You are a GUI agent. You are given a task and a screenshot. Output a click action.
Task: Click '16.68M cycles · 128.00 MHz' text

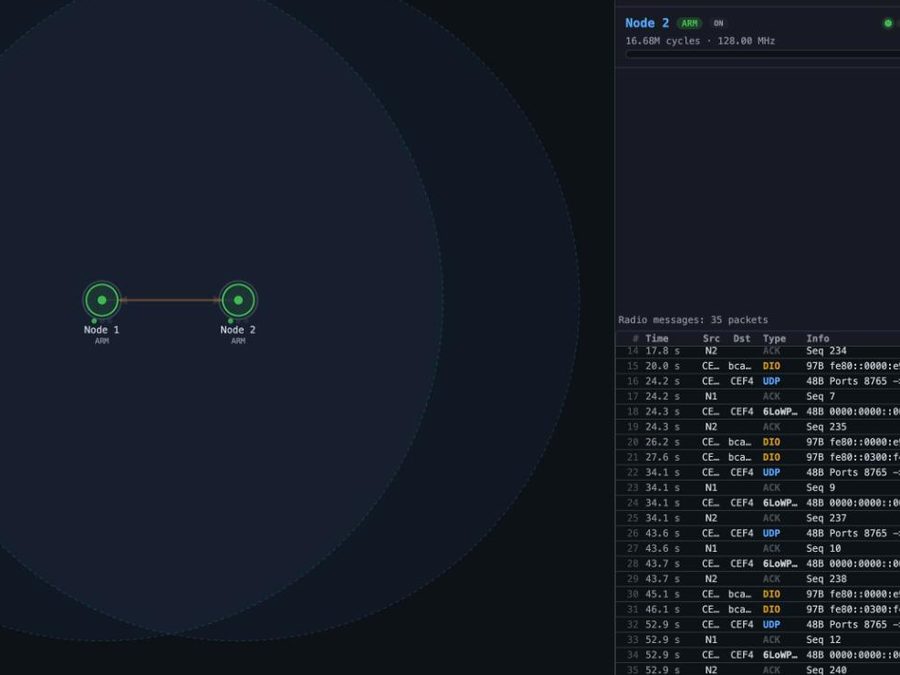[700, 41]
